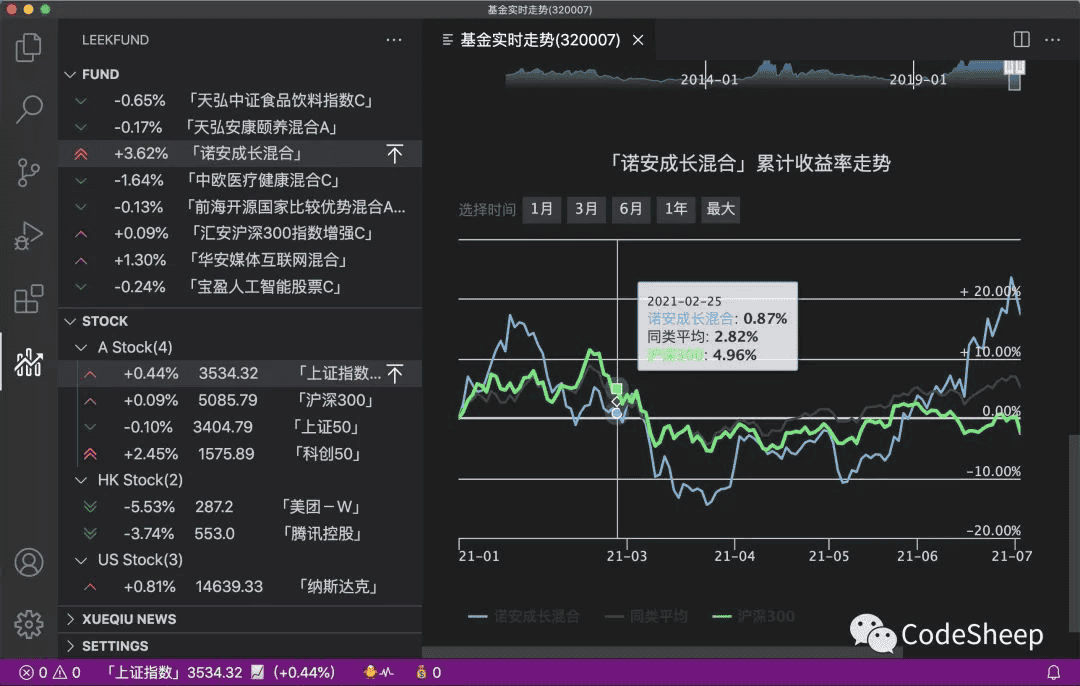
Task: Select the 美团-W stock row
Action: 240,507
